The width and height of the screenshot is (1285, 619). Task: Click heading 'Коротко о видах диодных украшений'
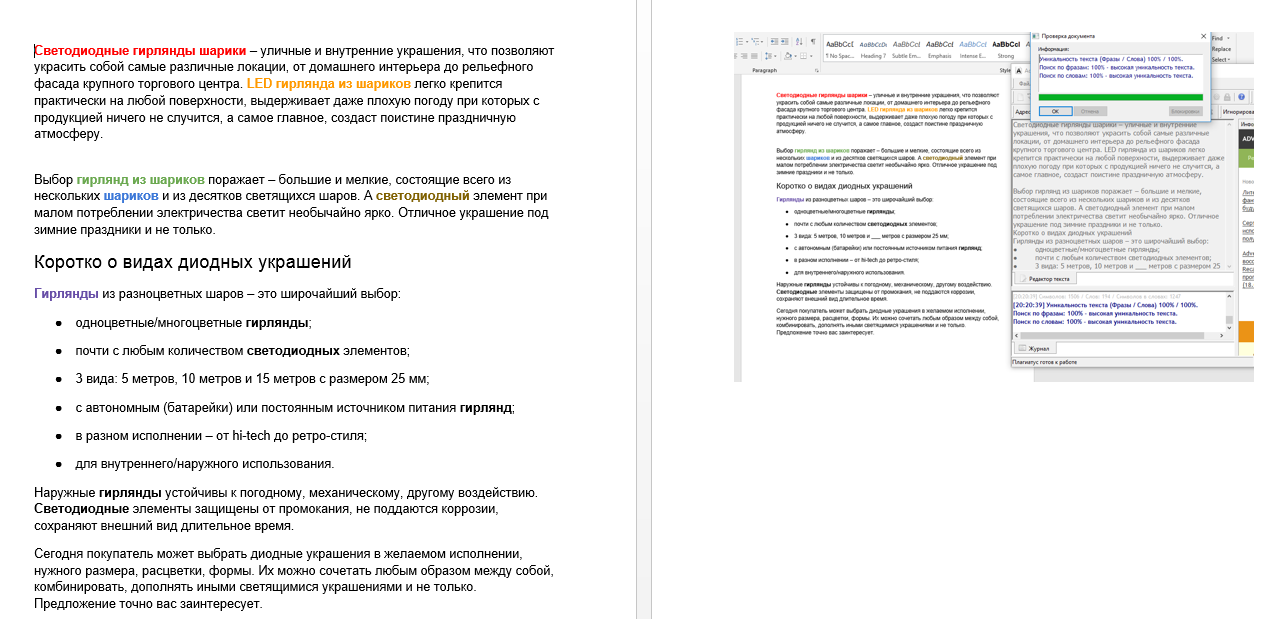coord(193,263)
